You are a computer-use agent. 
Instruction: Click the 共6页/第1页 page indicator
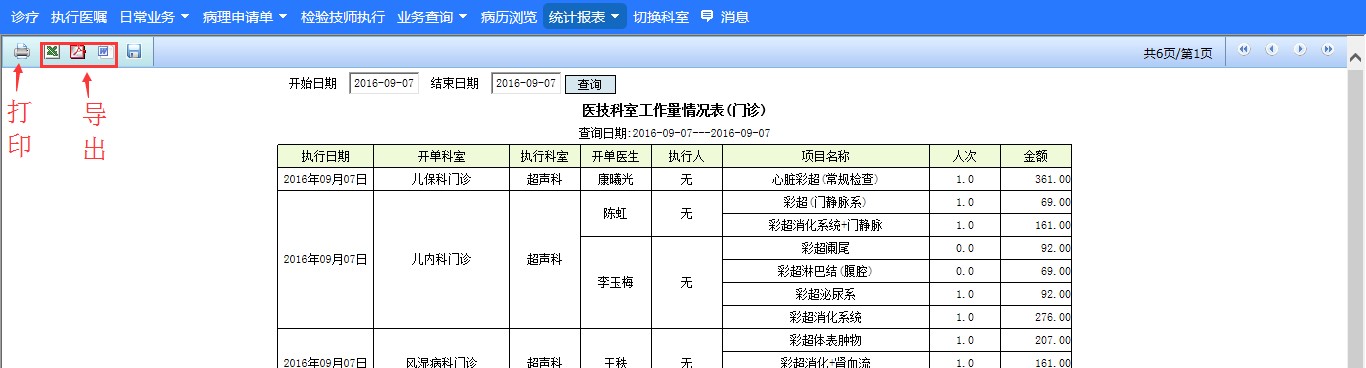[1178, 53]
